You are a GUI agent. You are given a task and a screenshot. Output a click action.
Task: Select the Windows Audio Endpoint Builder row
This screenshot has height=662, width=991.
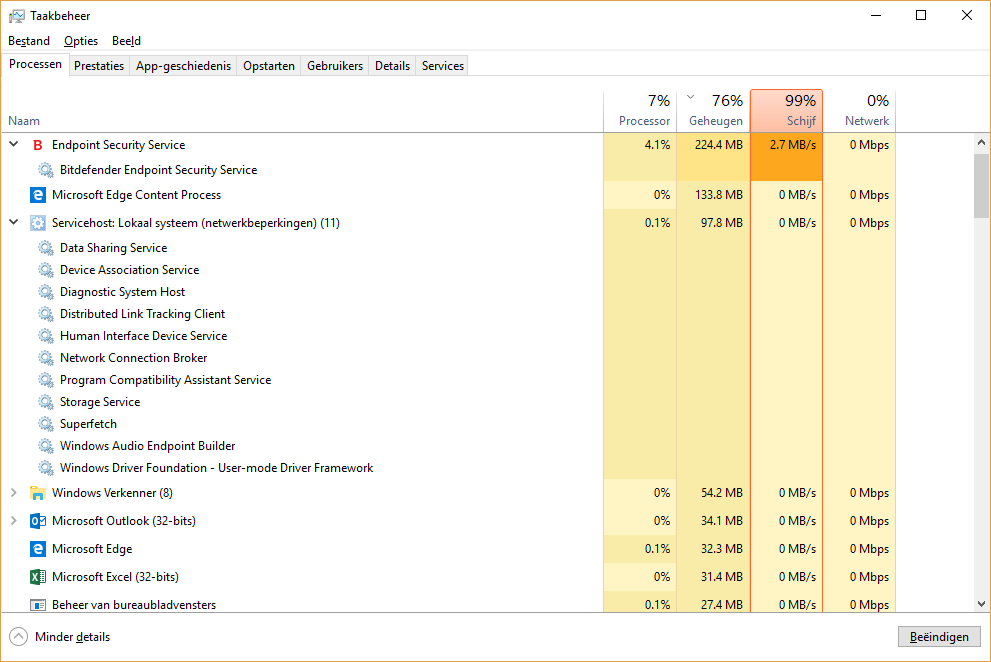pyautogui.click(x=449, y=446)
